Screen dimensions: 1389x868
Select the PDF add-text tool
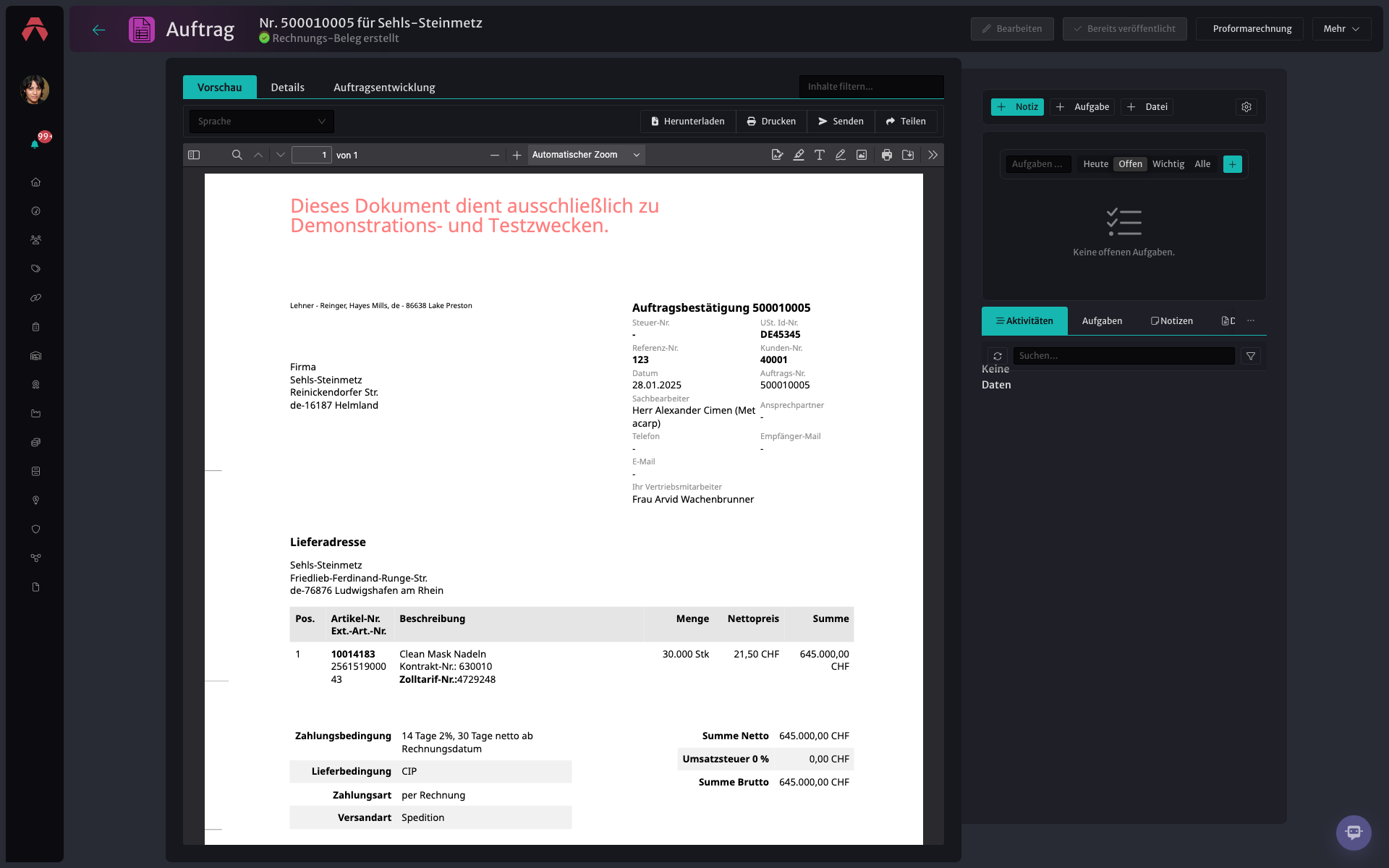[820, 155]
